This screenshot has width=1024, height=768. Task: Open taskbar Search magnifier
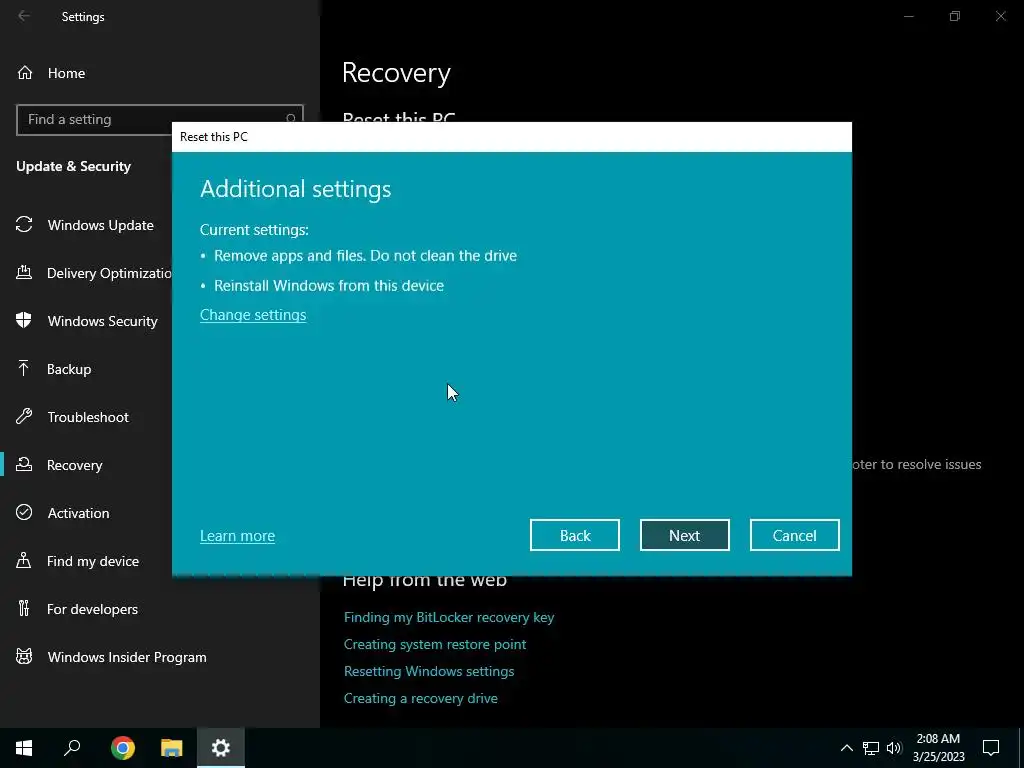(x=72, y=748)
